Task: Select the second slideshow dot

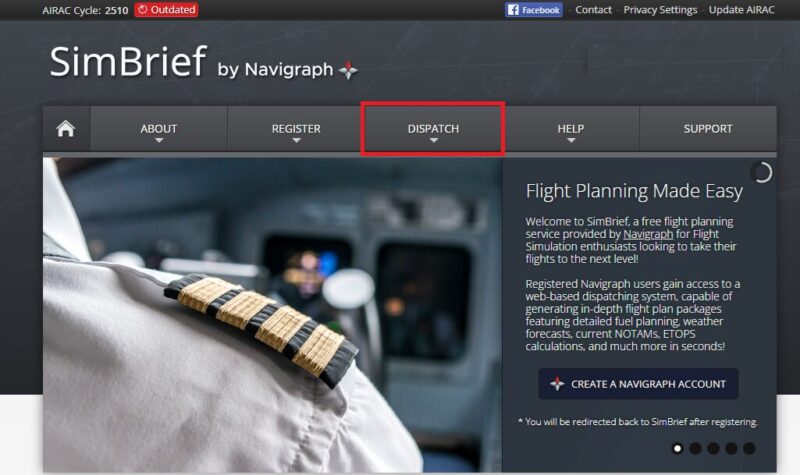Action: 695,448
